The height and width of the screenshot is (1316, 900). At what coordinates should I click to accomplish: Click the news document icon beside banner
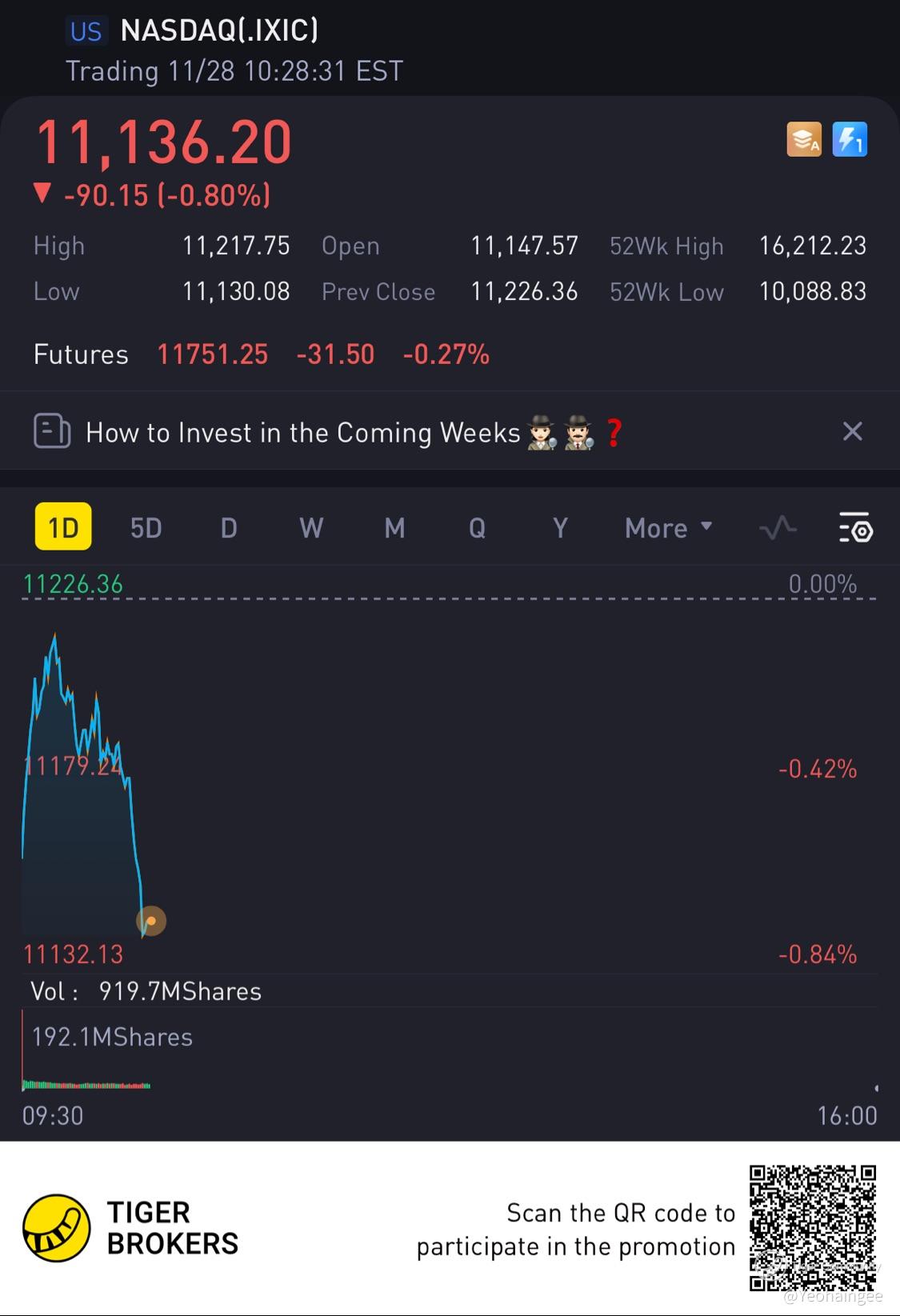pos(52,431)
